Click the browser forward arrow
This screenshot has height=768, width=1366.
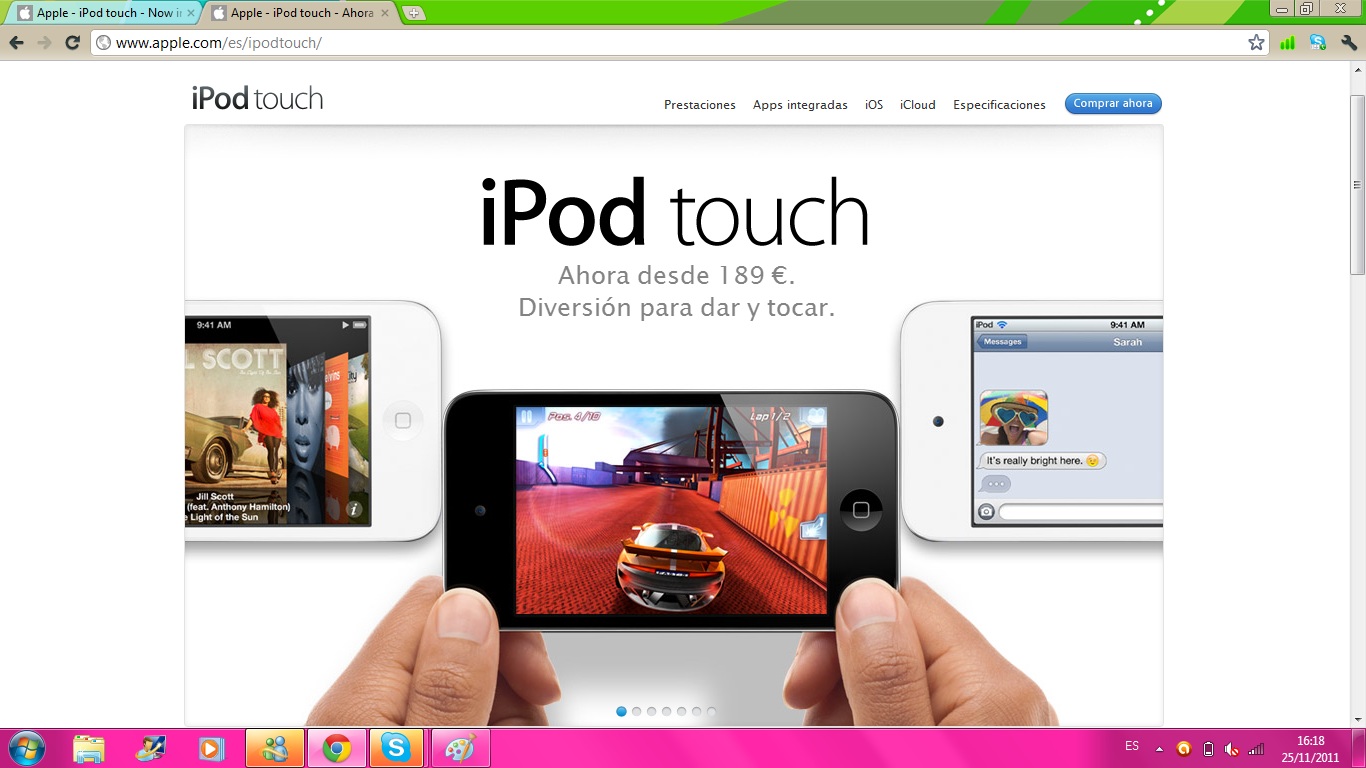point(44,42)
